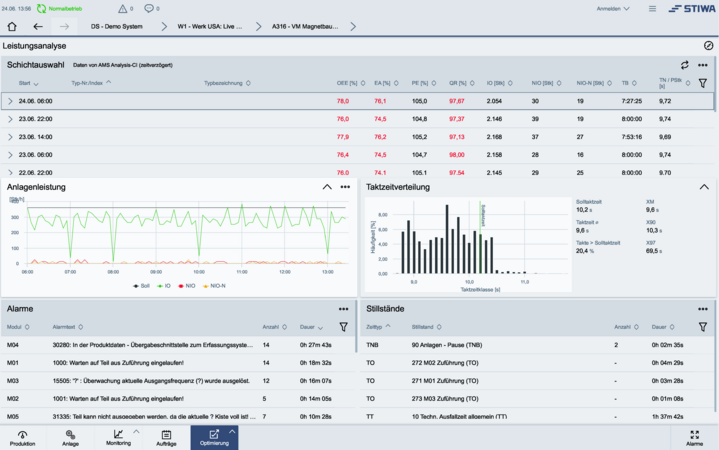Open Anlagenleistung more options menu
Viewport: 719px width, 450px height.
345,187
